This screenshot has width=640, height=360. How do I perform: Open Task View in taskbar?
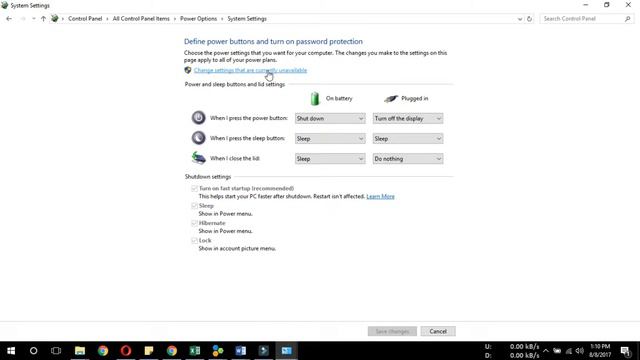[56, 351]
